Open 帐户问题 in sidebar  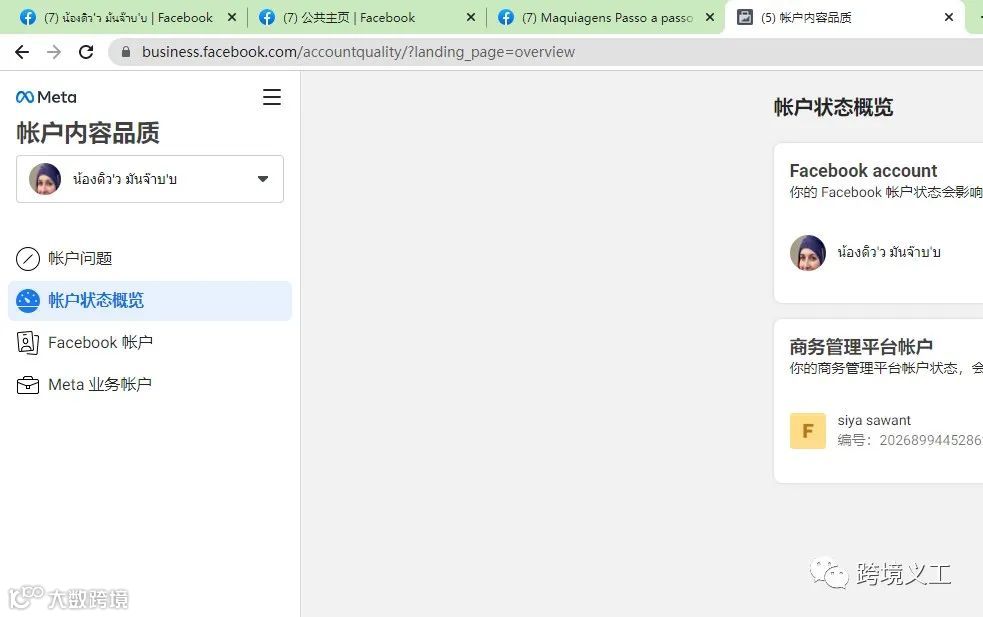150,258
